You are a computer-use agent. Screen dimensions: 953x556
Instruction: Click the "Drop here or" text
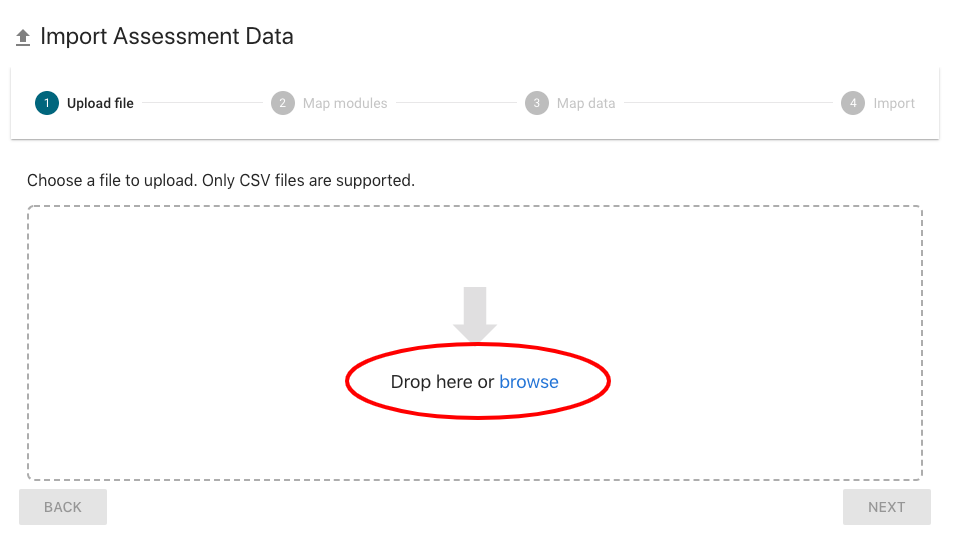click(x=442, y=382)
